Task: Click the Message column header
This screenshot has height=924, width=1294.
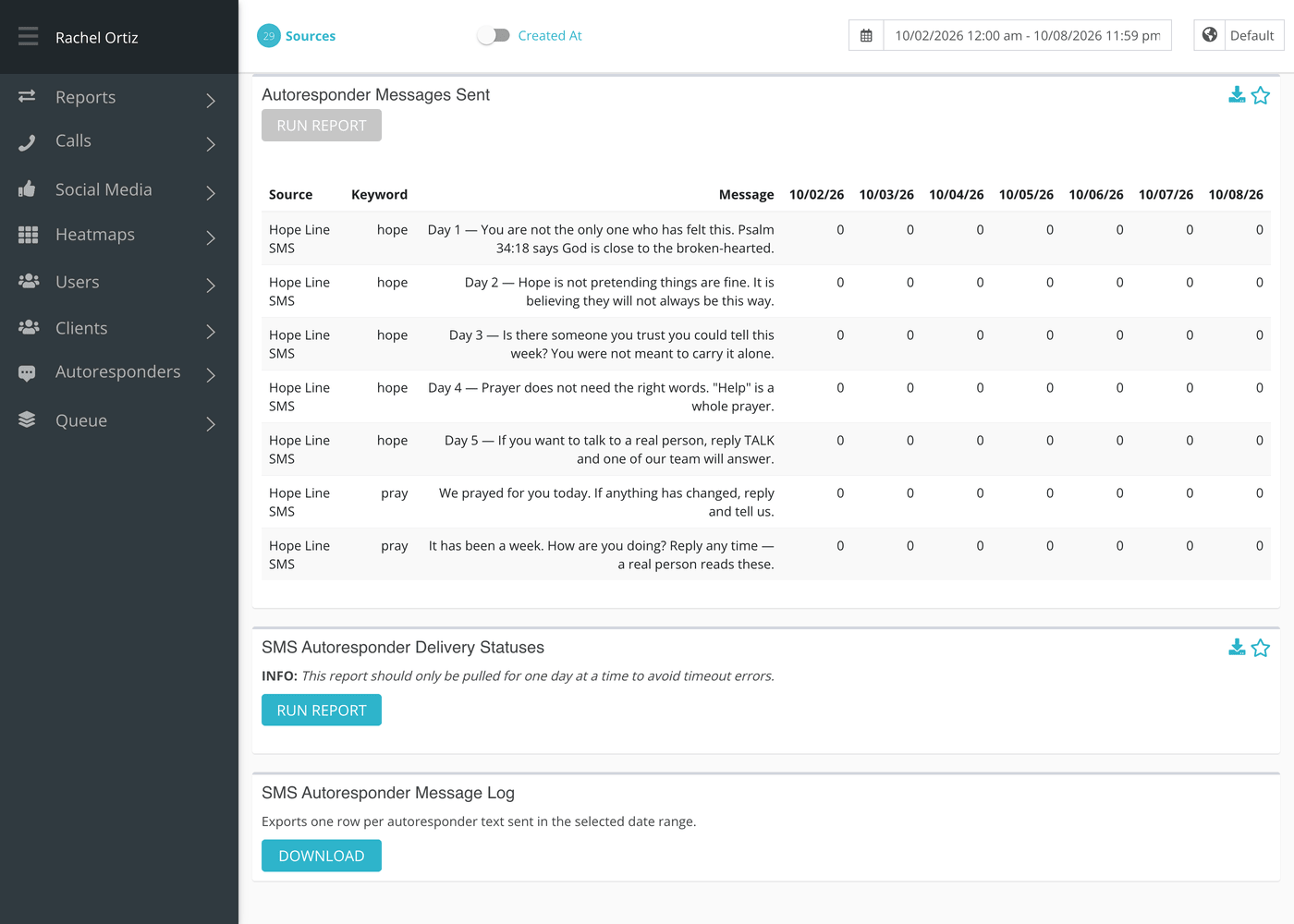Action: [x=747, y=195]
